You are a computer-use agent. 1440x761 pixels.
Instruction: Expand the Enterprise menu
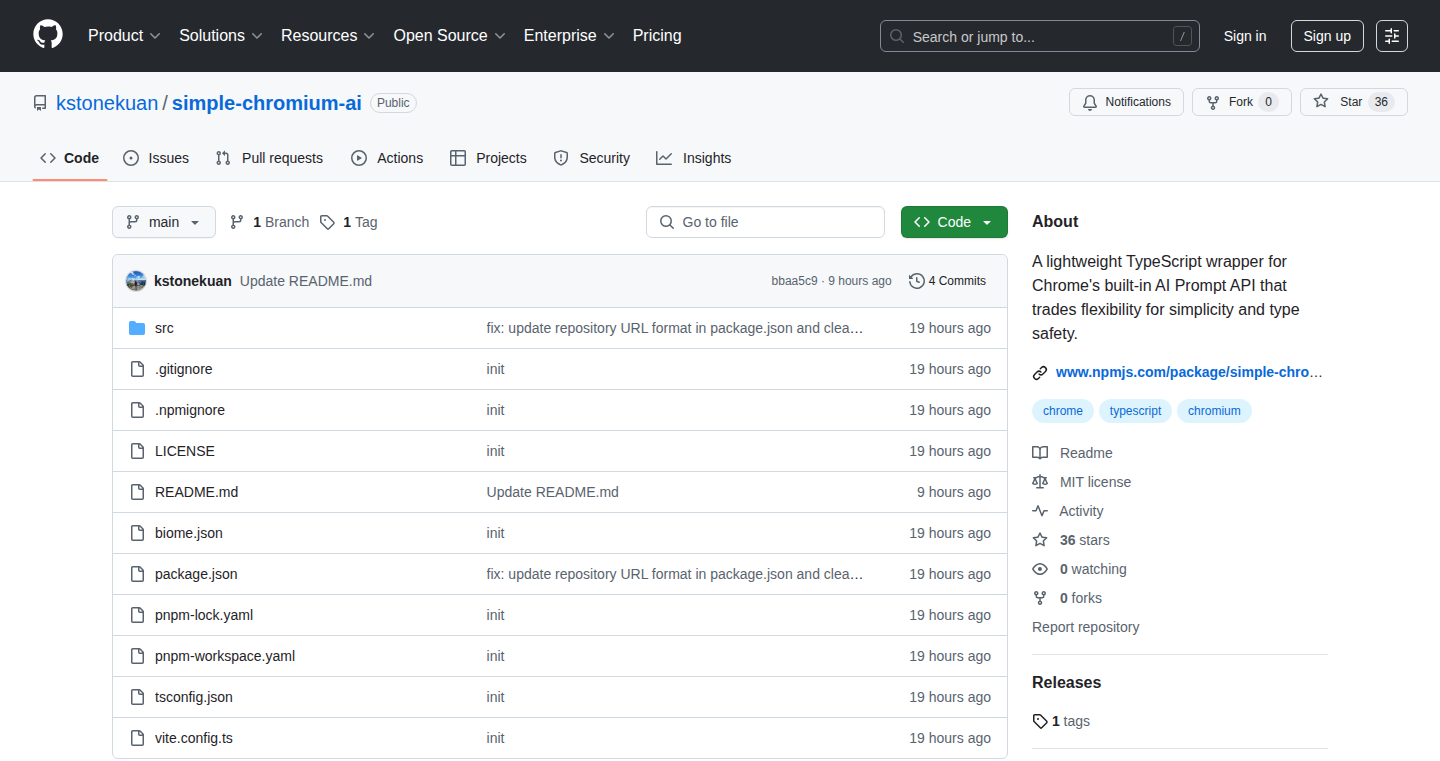569,36
